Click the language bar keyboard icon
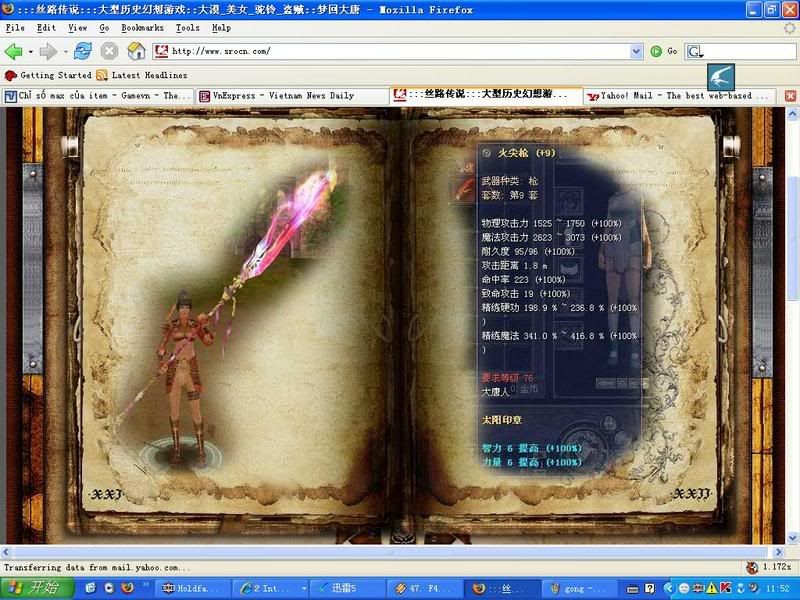The image size is (800, 600). coord(633,589)
